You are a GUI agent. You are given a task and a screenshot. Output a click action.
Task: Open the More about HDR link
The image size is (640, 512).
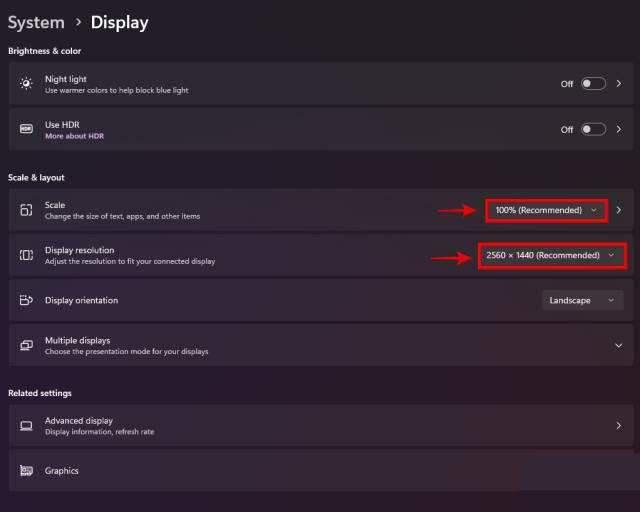coord(74,136)
